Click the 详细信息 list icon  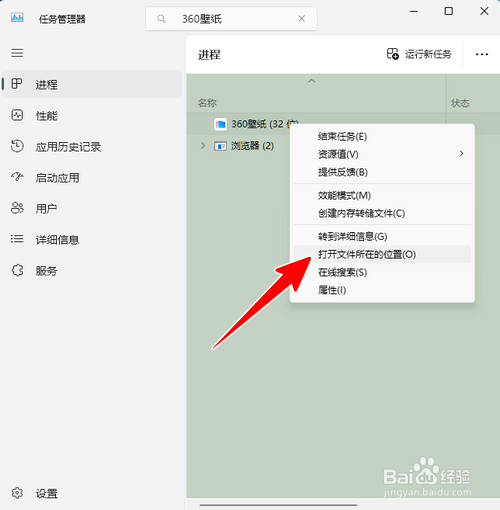click(x=17, y=239)
